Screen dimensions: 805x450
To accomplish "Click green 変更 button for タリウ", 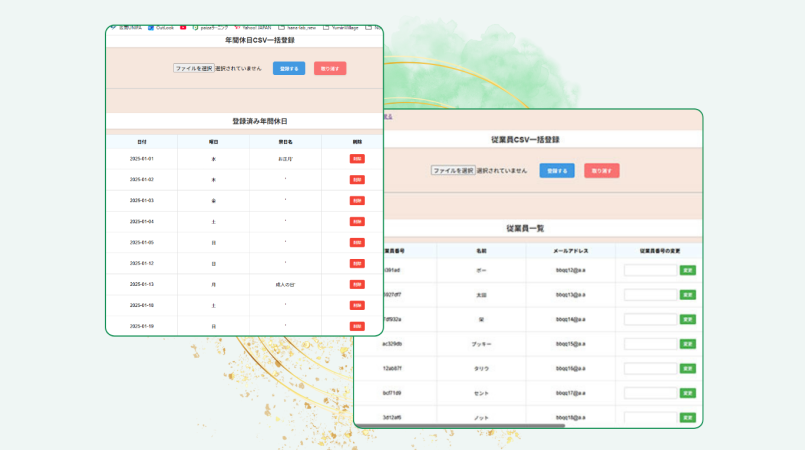I will click(x=688, y=369).
